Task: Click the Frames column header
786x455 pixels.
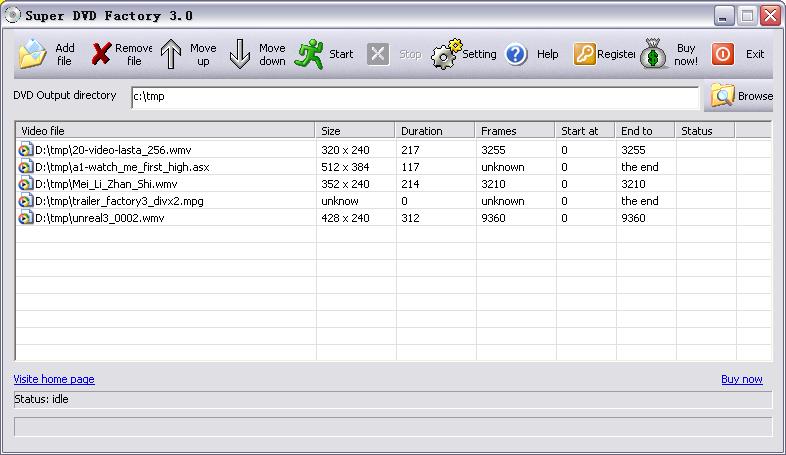Action: (515, 131)
